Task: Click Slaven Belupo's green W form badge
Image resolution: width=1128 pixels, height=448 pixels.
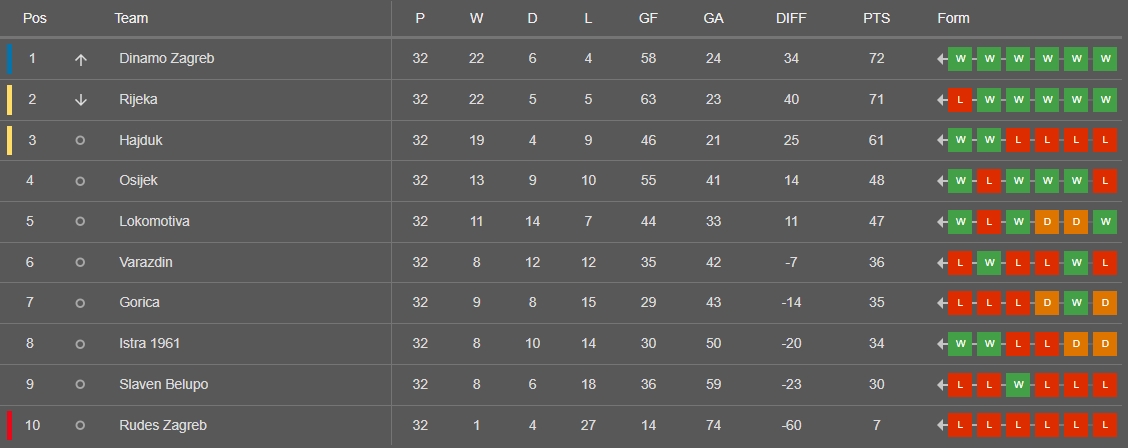Action: [x=1018, y=385]
